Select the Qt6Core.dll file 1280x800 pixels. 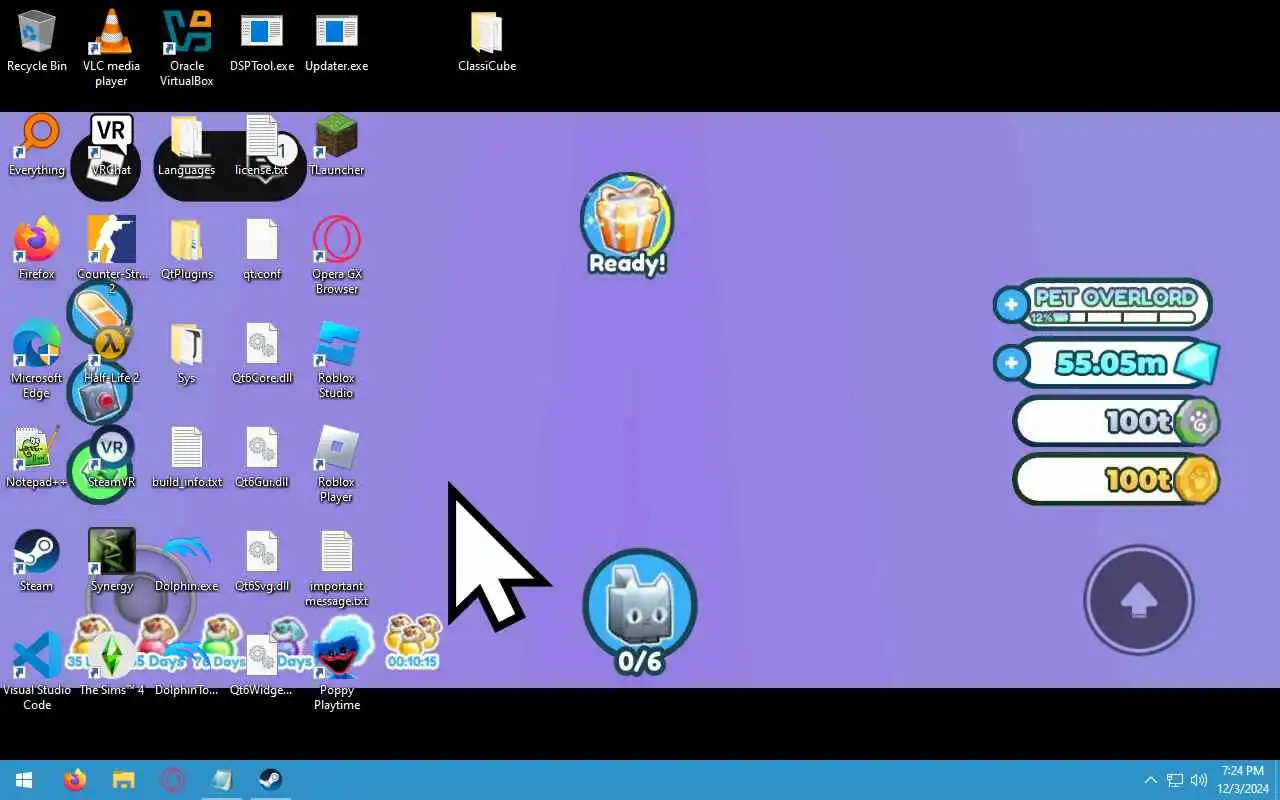click(262, 354)
